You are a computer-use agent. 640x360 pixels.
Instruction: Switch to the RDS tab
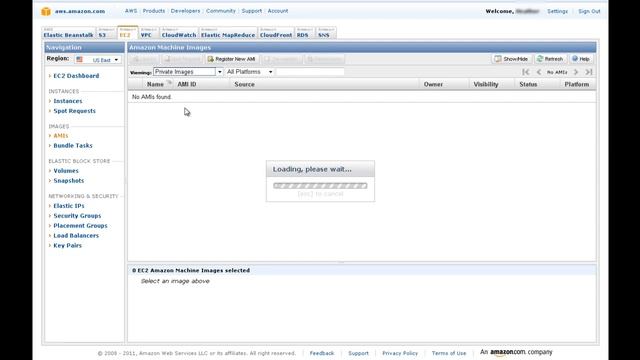305,33
